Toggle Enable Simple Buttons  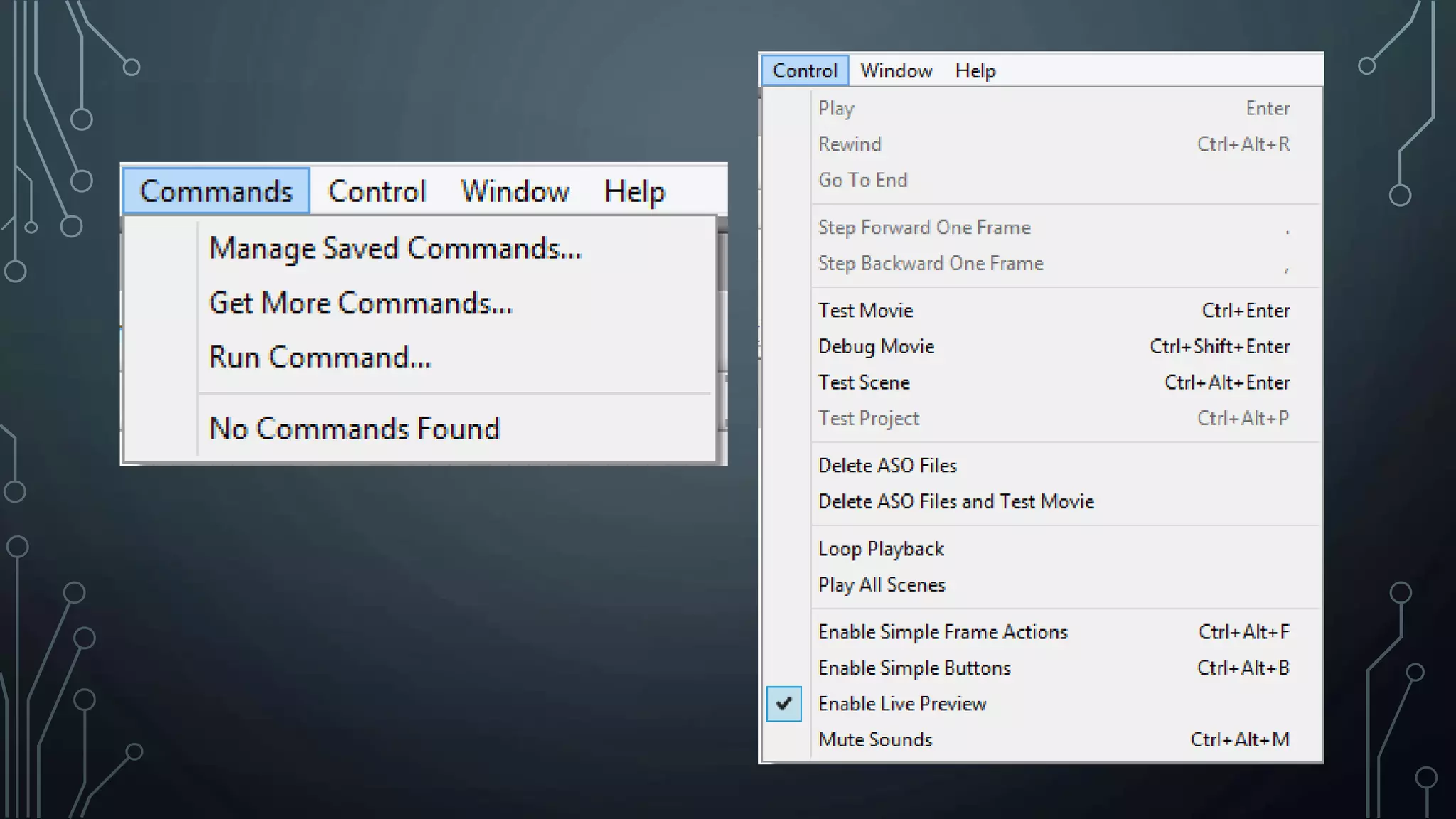(x=914, y=668)
